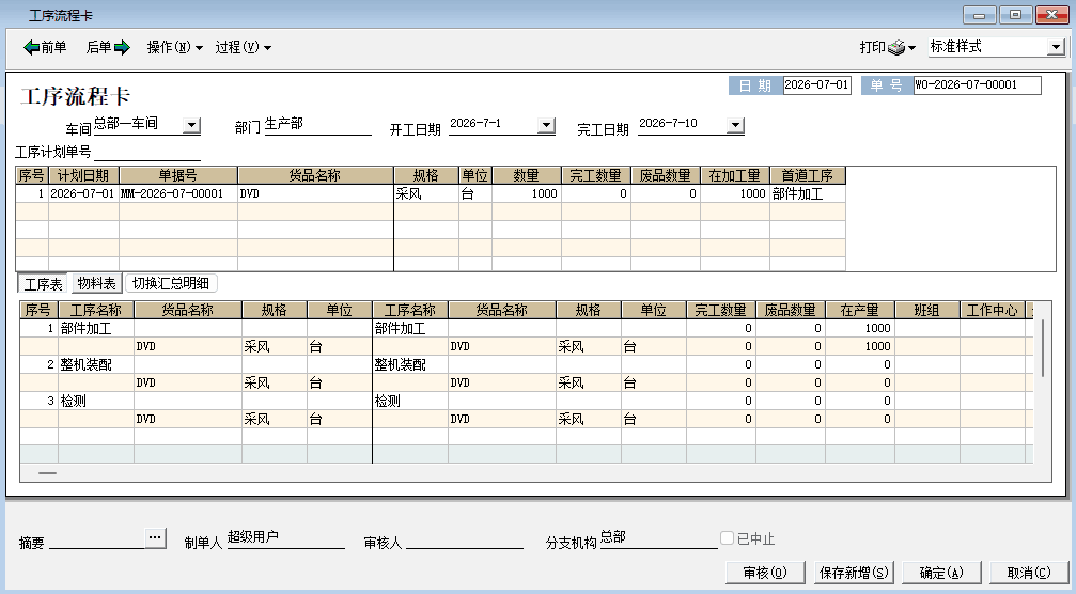Open the 开工日期 date picker dropdown

(x=546, y=125)
